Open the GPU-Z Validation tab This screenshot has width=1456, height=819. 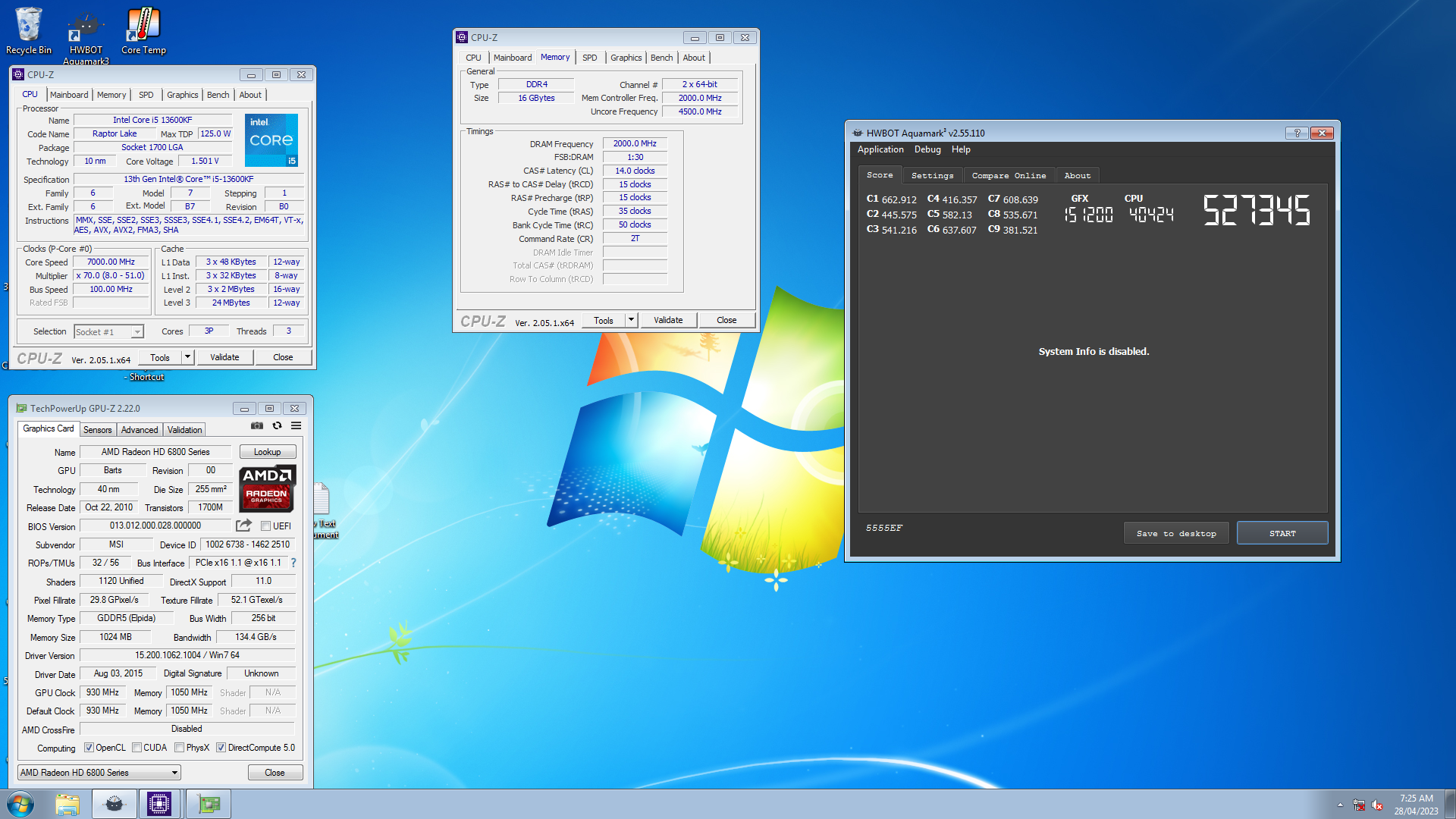pyautogui.click(x=184, y=430)
